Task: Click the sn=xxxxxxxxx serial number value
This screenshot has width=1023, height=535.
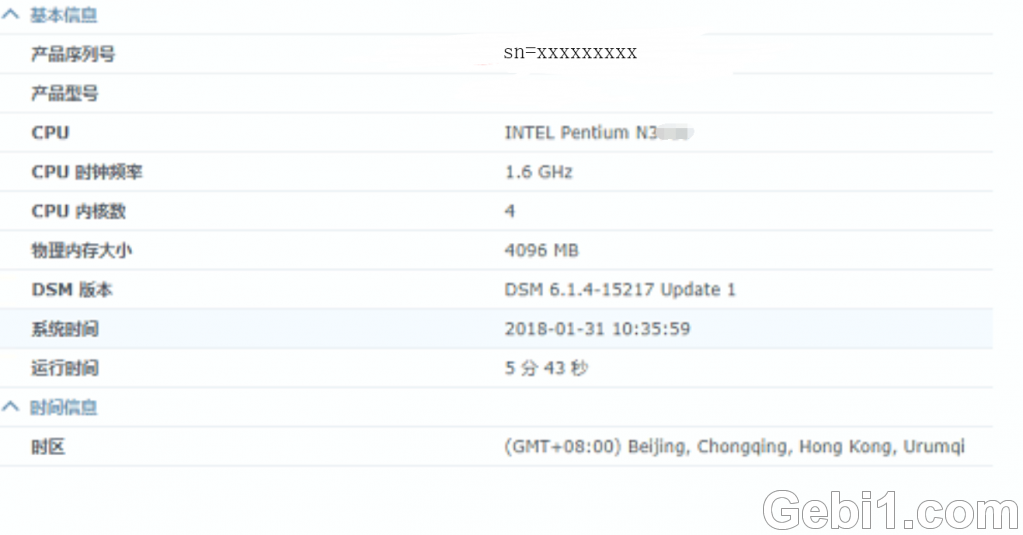Action: (570, 52)
